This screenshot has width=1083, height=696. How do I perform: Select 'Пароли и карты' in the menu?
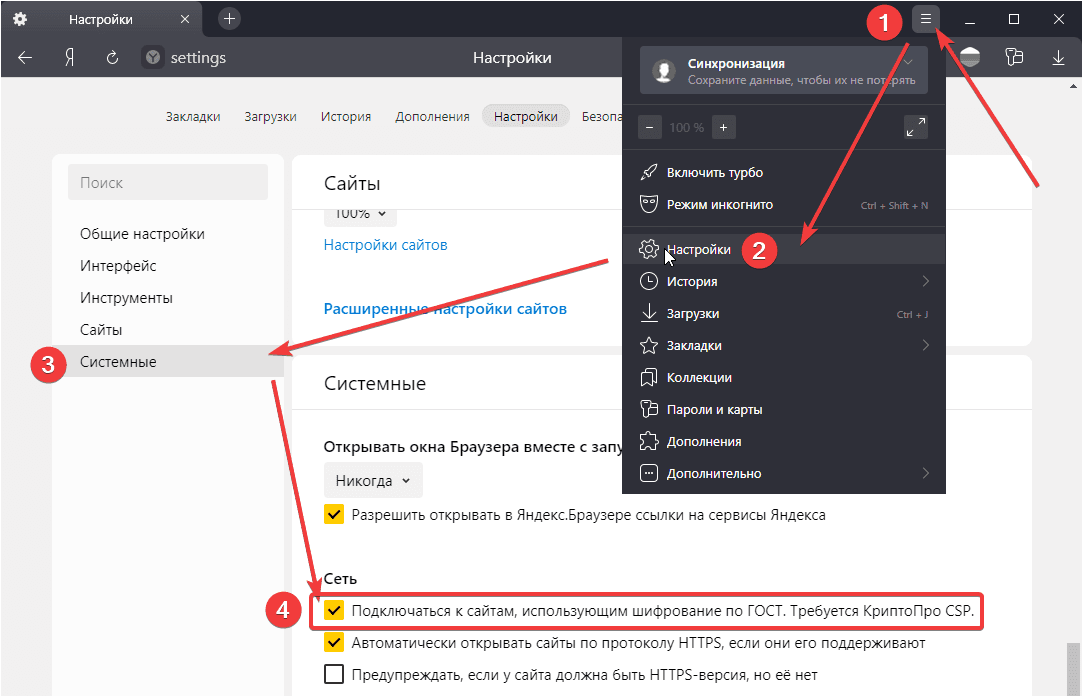[x=714, y=409]
